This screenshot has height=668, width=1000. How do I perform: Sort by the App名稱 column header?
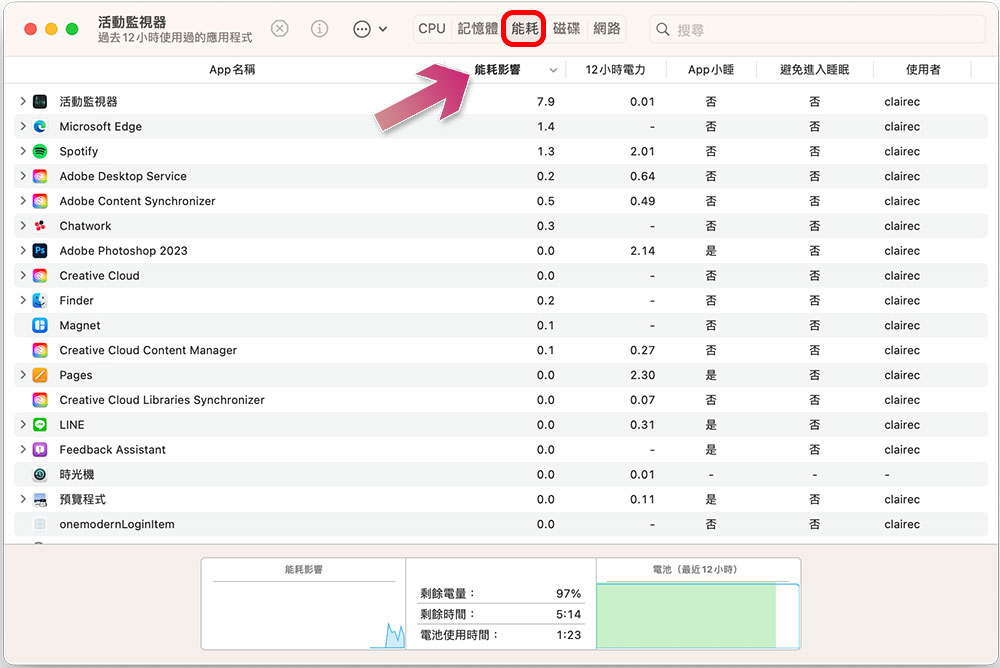click(x=232, y=70)
